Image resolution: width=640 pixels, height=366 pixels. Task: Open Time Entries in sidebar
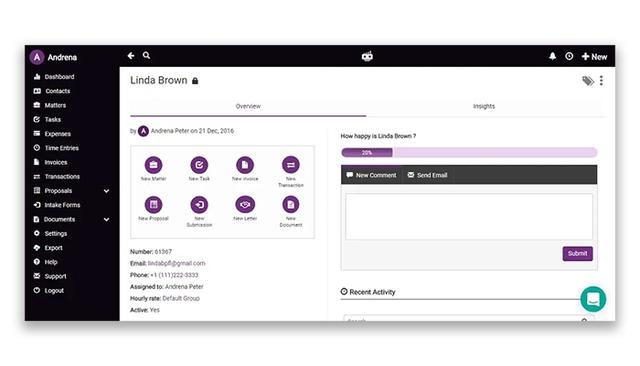click(x=62, y=148)
